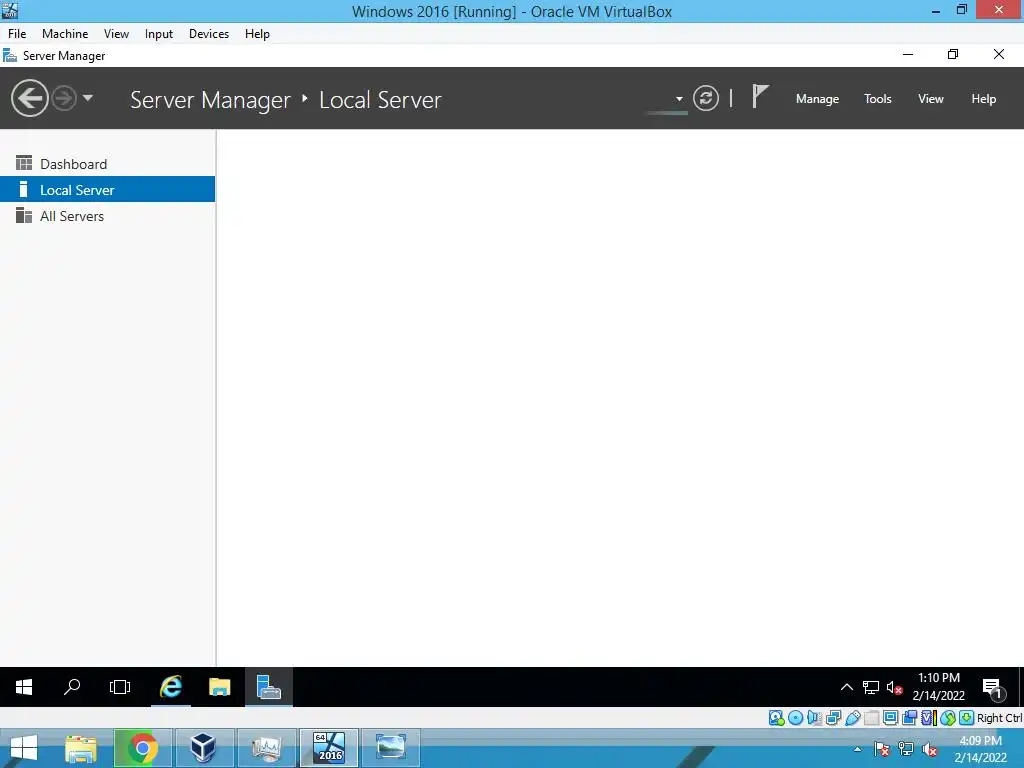The width and height of the screenshot is (1024, 768).
Task: Restore down the Server Manager window
Action: 953,55
